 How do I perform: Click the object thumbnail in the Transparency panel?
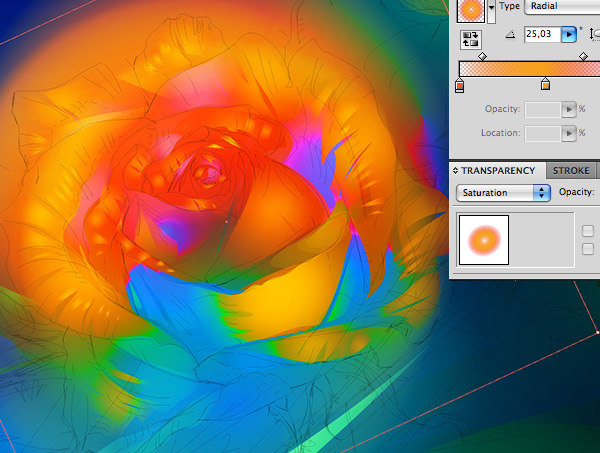(x=484, y=240)
